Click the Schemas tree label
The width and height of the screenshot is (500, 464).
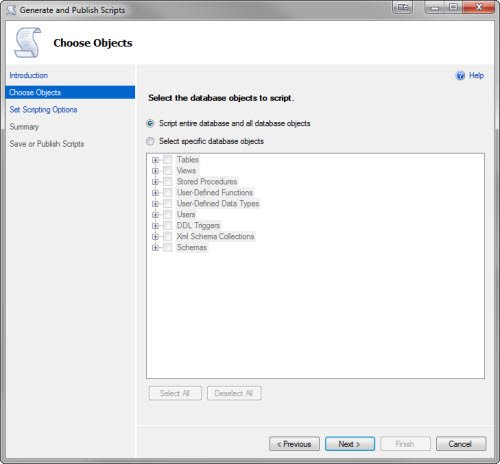coord(192,247)
